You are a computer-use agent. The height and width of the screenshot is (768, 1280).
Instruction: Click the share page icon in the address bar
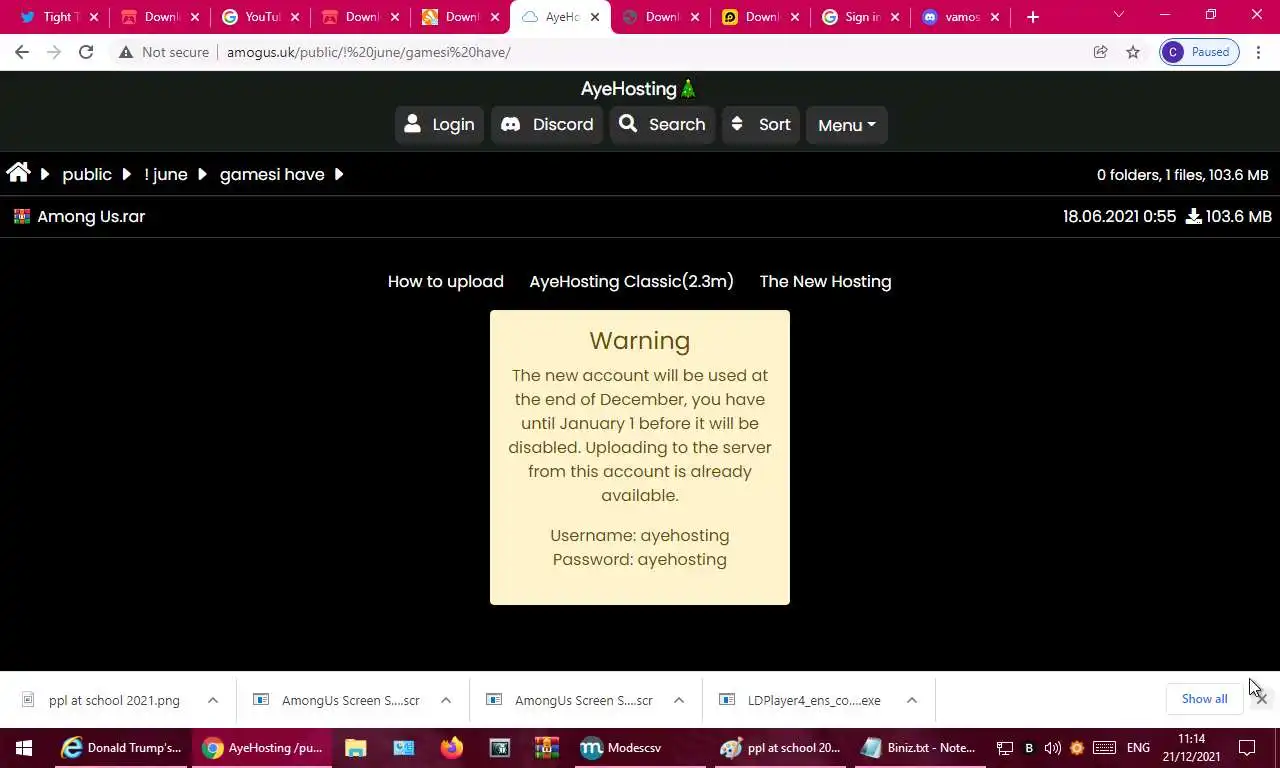click(1100, 52)
